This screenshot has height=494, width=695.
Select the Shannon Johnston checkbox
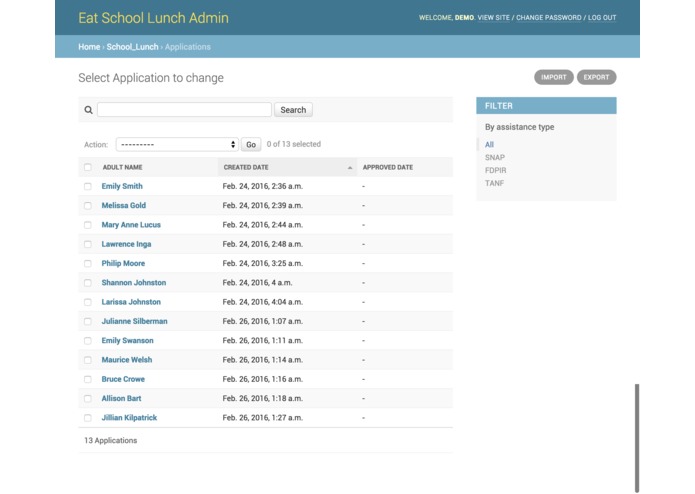[87, 283]
